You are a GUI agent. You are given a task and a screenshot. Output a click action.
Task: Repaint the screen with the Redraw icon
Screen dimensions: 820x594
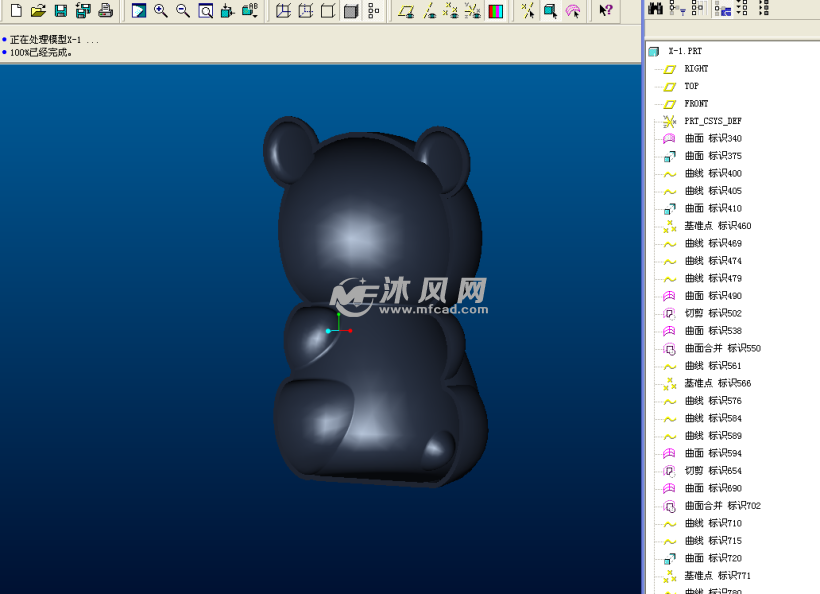pos(139,10)
